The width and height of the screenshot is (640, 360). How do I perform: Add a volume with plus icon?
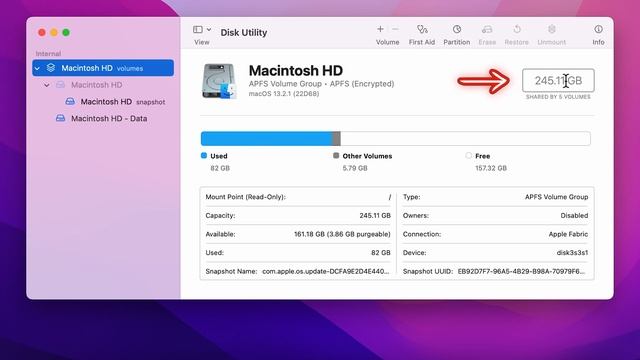point(380,29)
